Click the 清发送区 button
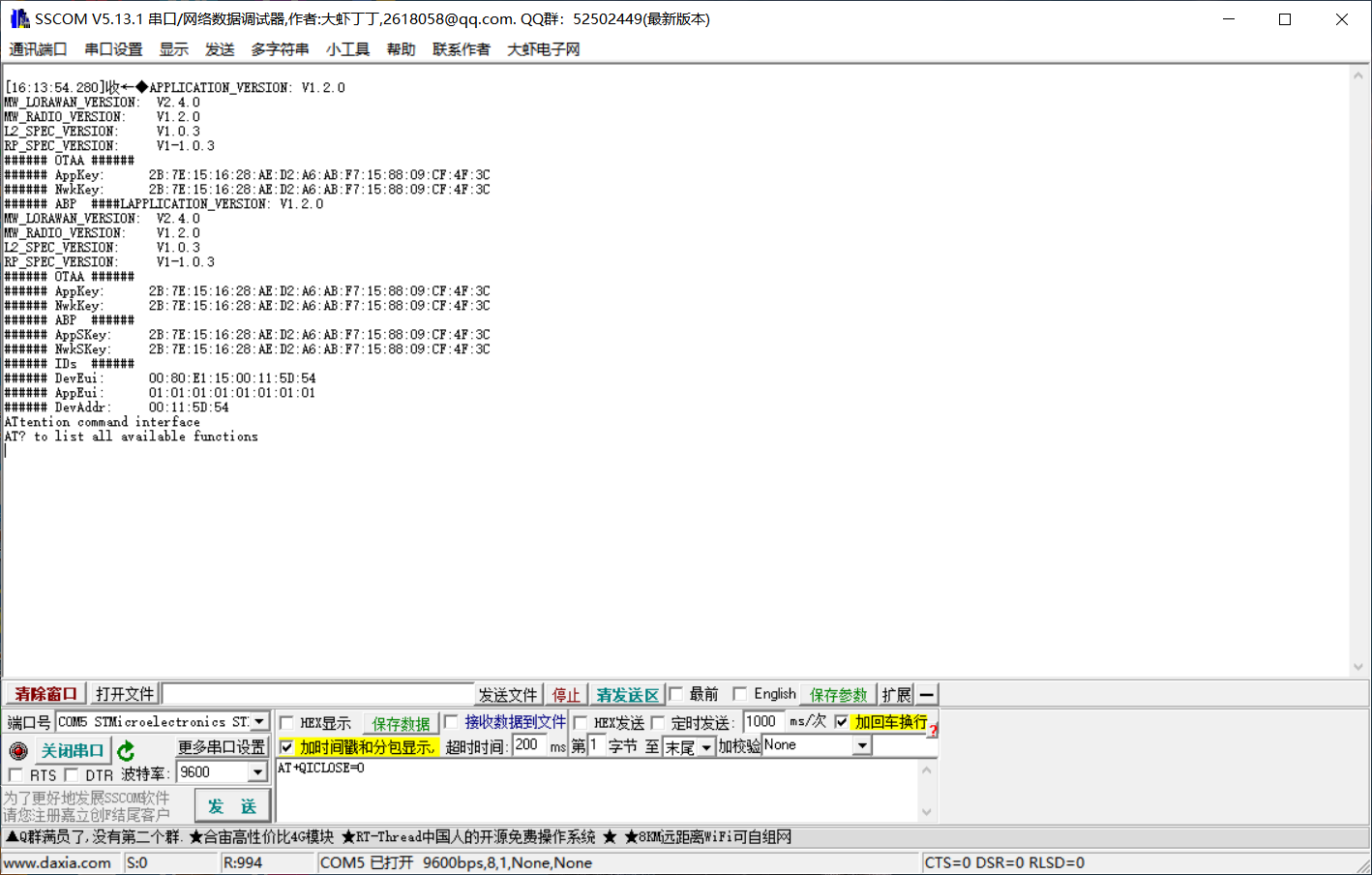 (627, 695)
